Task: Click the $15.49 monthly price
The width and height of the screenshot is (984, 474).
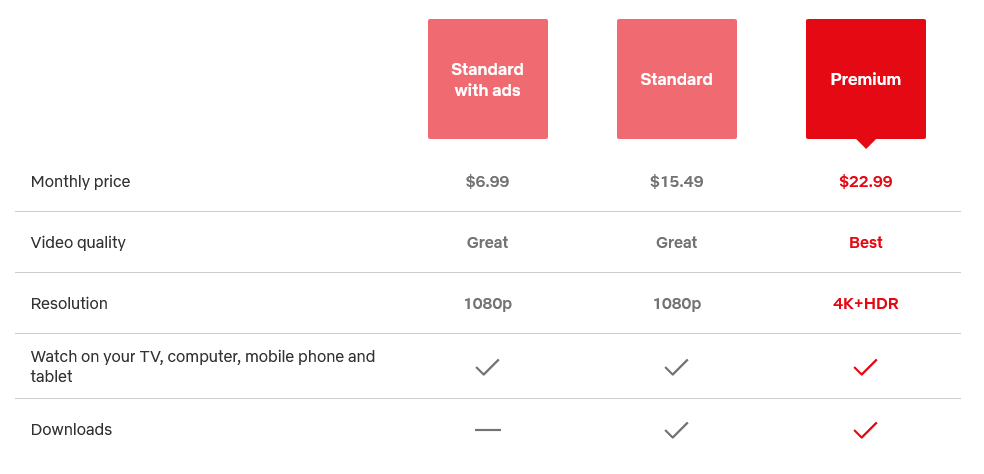Action: 676,182
